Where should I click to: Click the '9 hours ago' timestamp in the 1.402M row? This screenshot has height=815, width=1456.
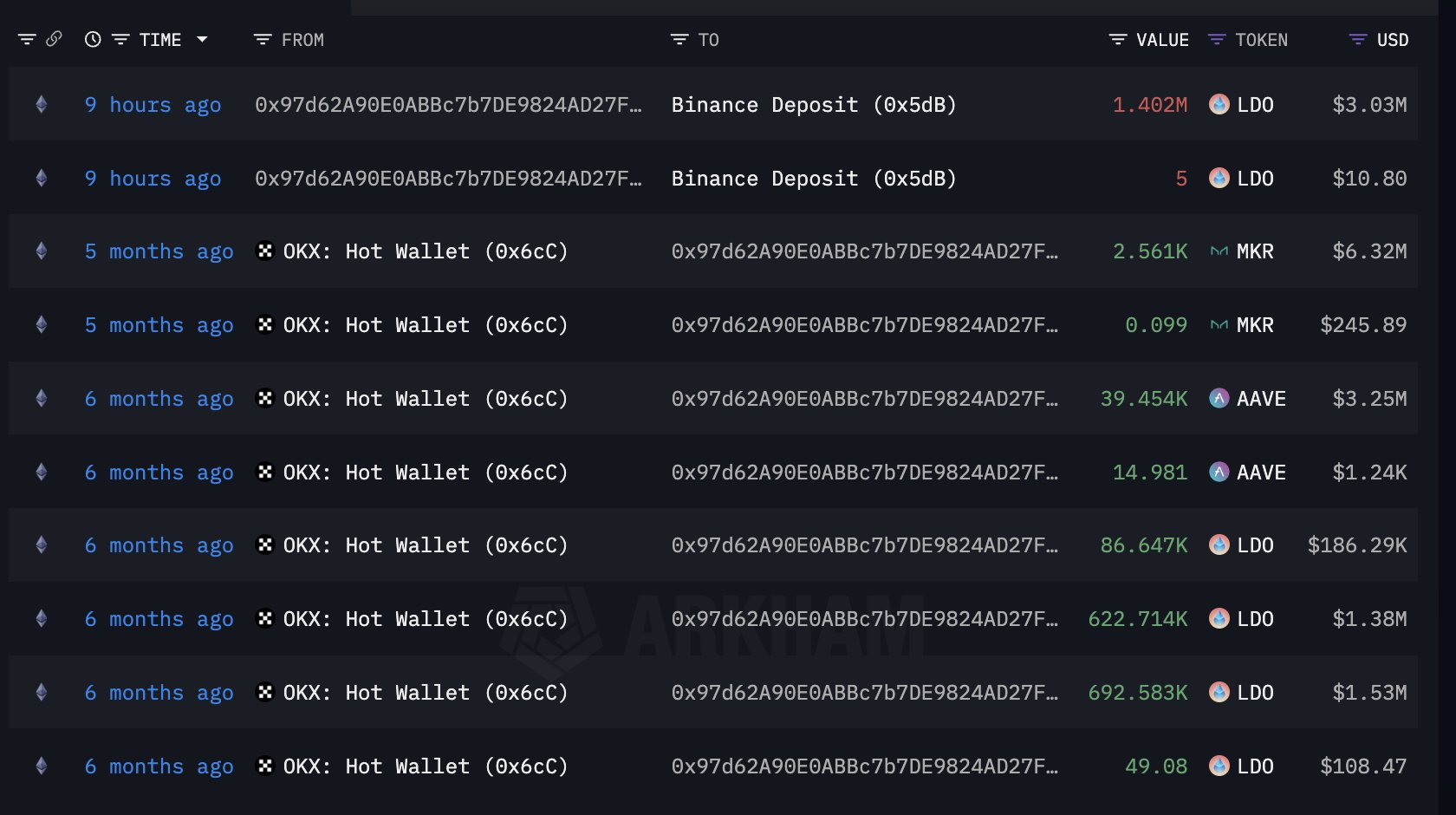(153, 105)
